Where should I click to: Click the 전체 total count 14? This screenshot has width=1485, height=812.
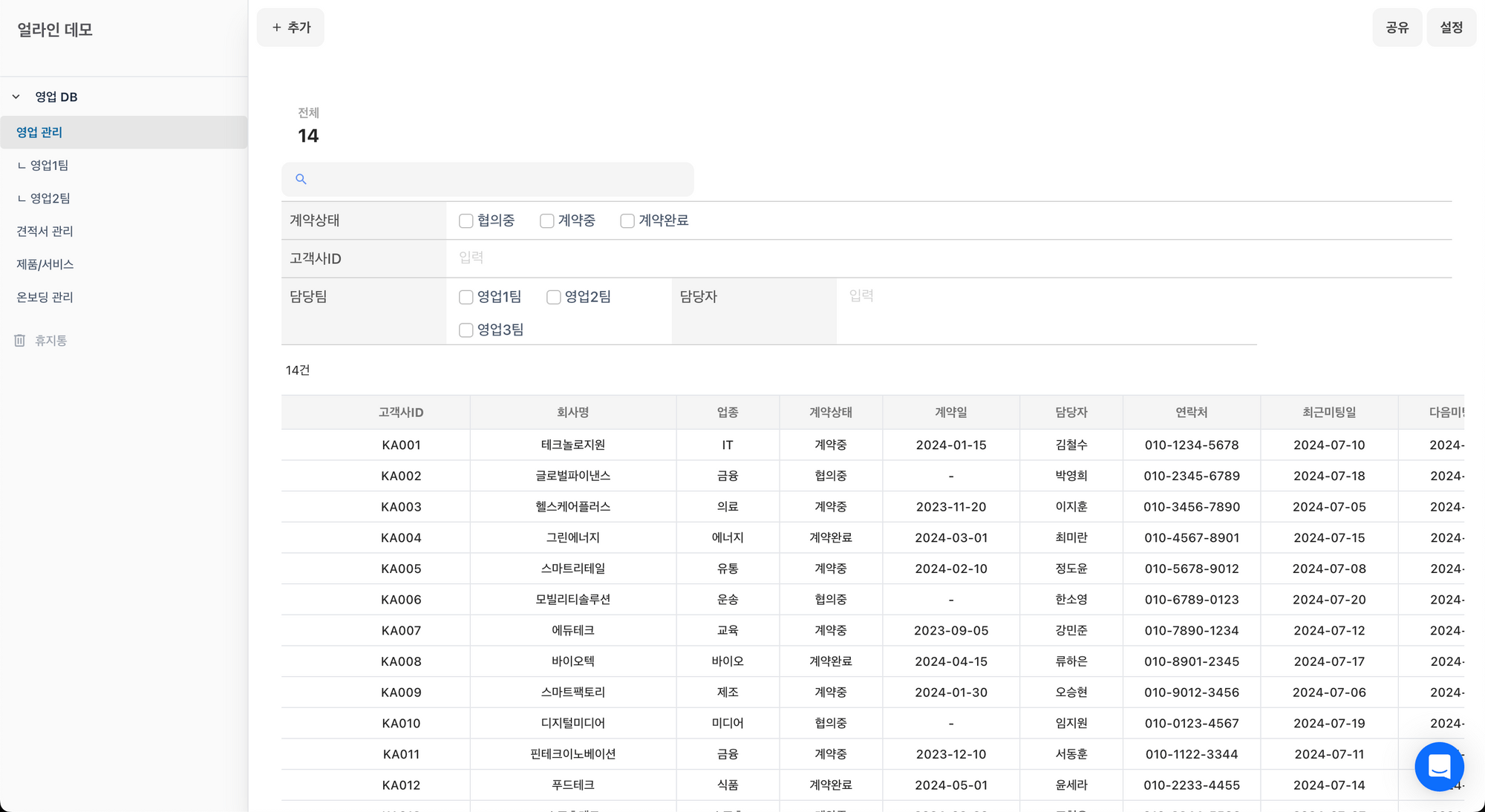tap(308, 136)
